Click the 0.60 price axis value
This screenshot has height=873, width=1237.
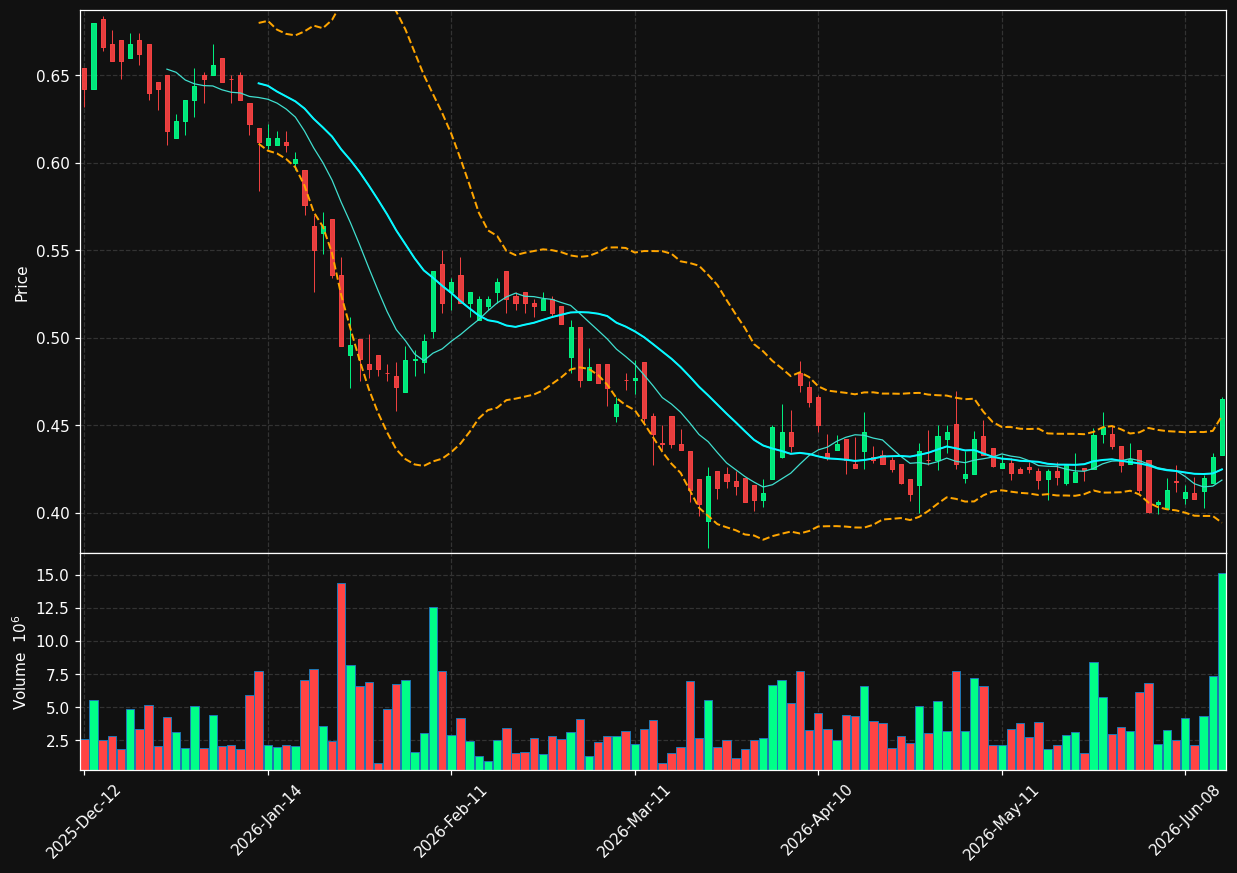53,163
